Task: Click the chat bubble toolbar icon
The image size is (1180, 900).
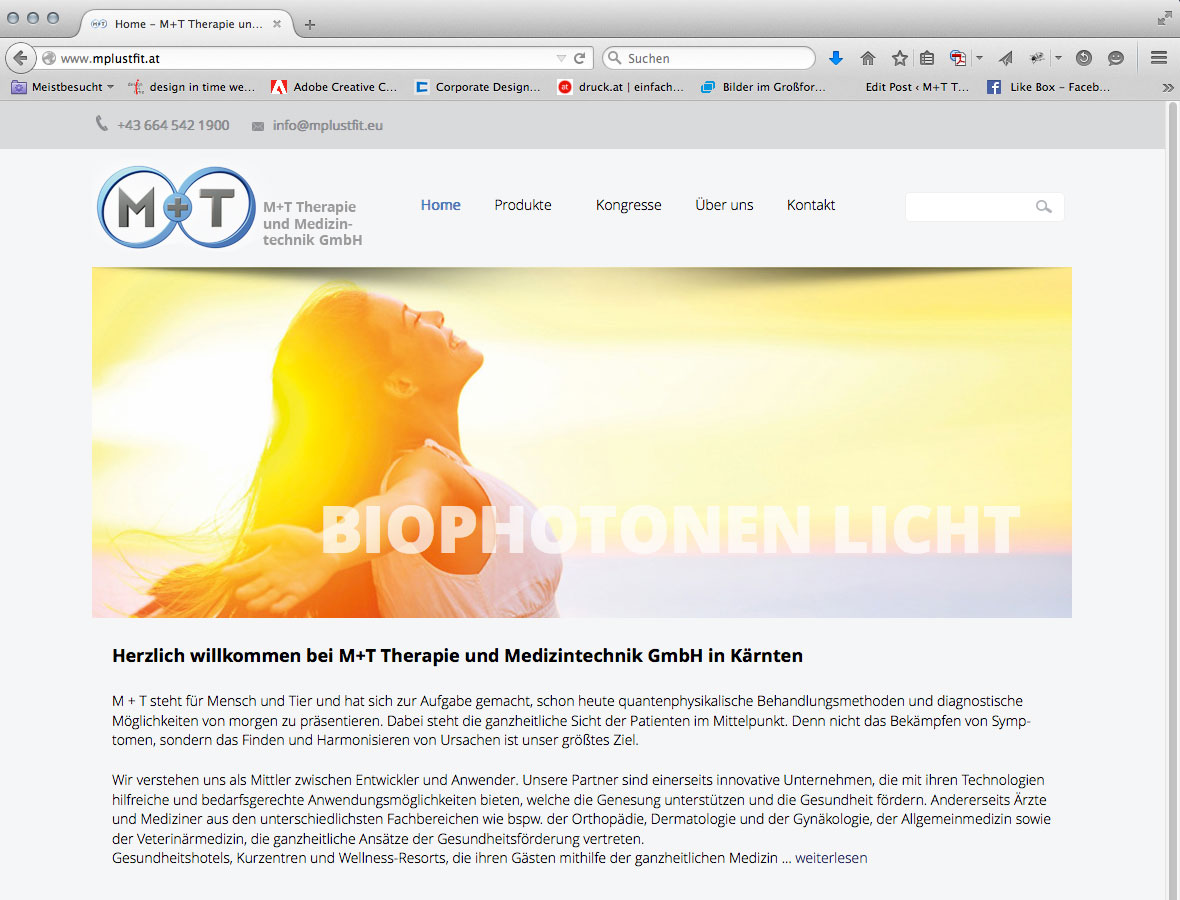Action: (1116, 58)
